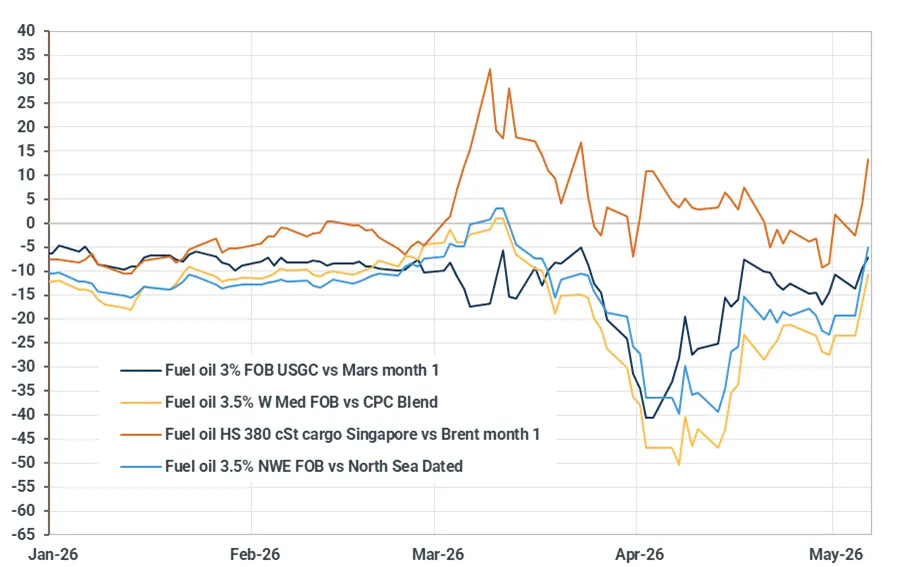Click the Feb-26 x-axis label
The height and width of the screenshot is (567, 903).
[255, 554]
